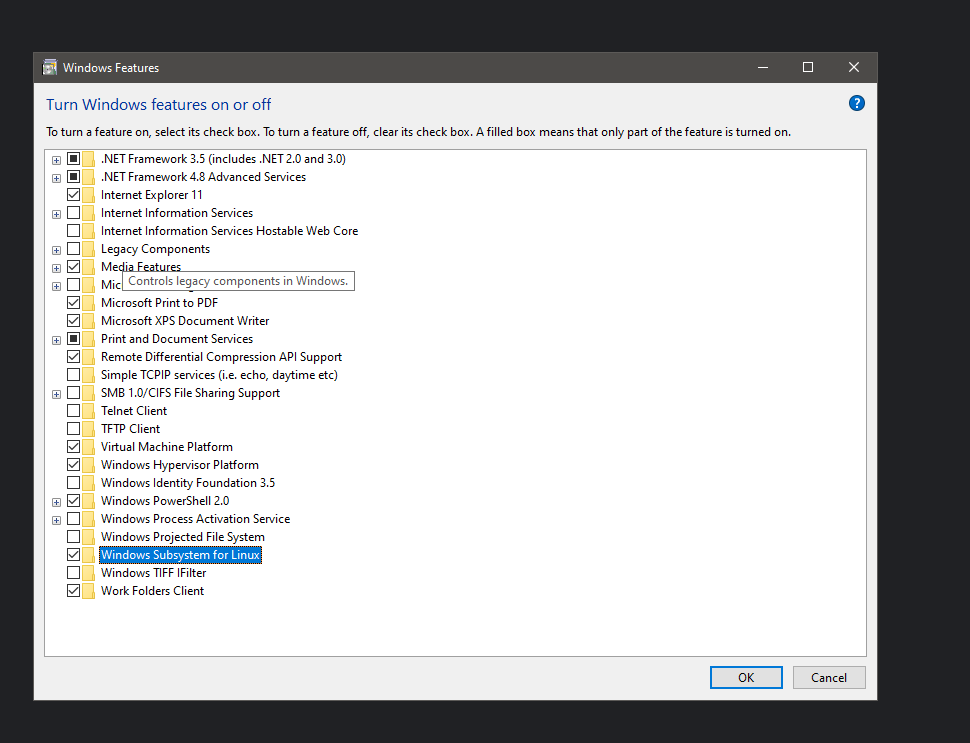This screenshot has width=970, height=743.
Task: Click the Cancel button
Action: (x=828, y=677)
